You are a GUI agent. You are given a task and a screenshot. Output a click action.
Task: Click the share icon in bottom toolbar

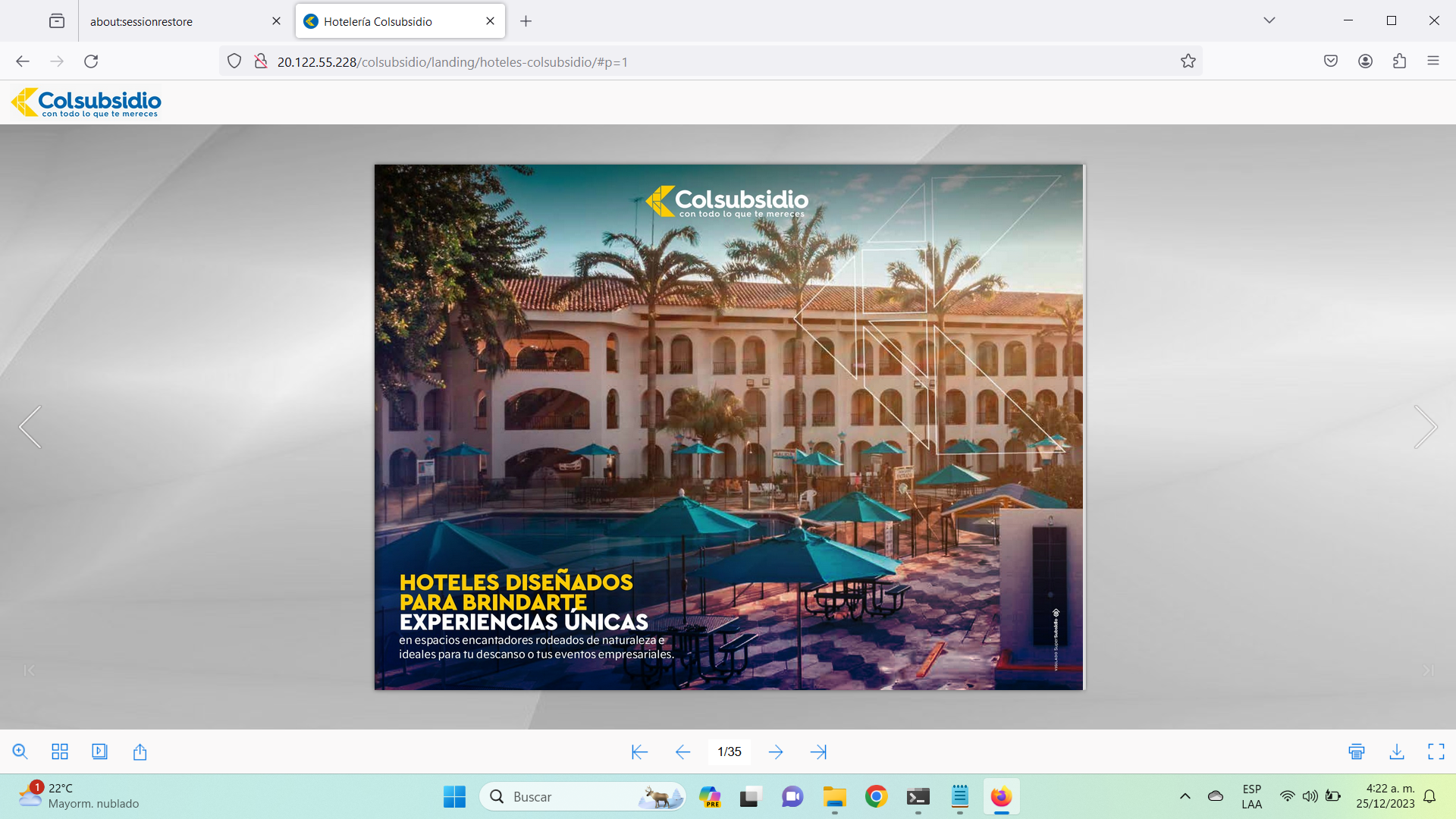(140, 752)
